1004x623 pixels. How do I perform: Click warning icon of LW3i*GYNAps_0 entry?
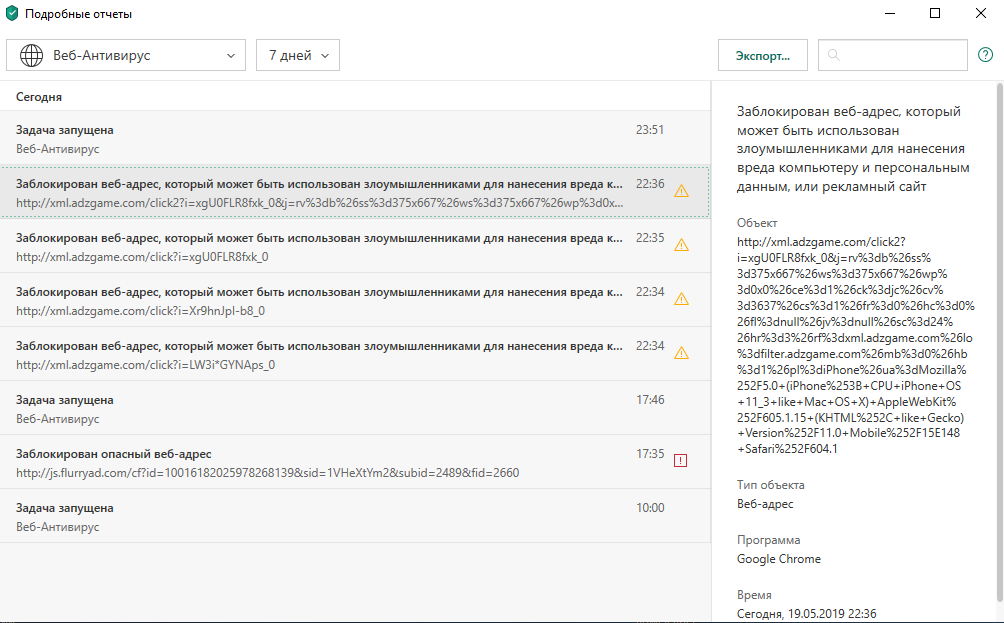click(x=681, y=353)
